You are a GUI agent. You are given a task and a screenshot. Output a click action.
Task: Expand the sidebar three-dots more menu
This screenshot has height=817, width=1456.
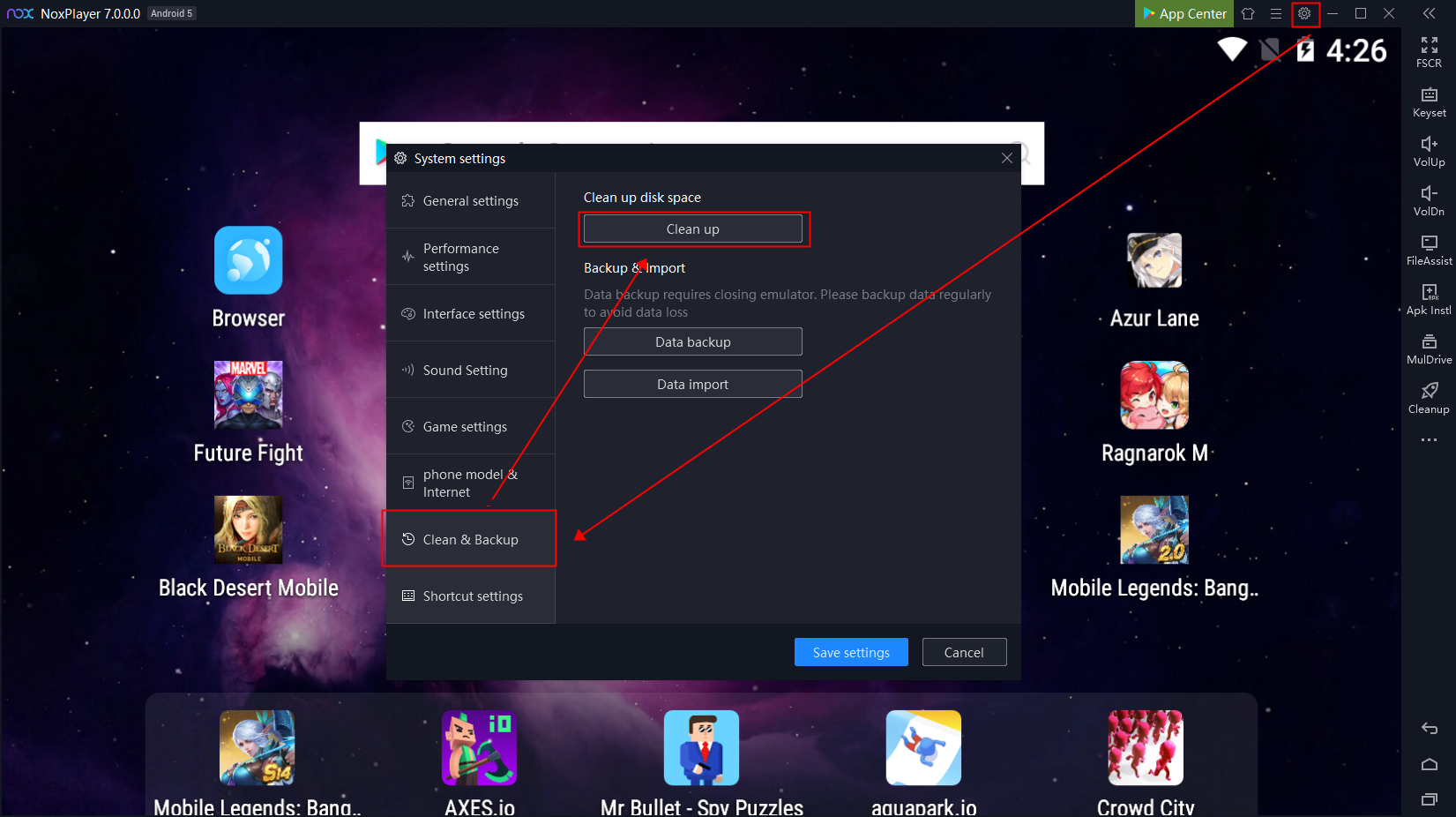pos(1429,440)
